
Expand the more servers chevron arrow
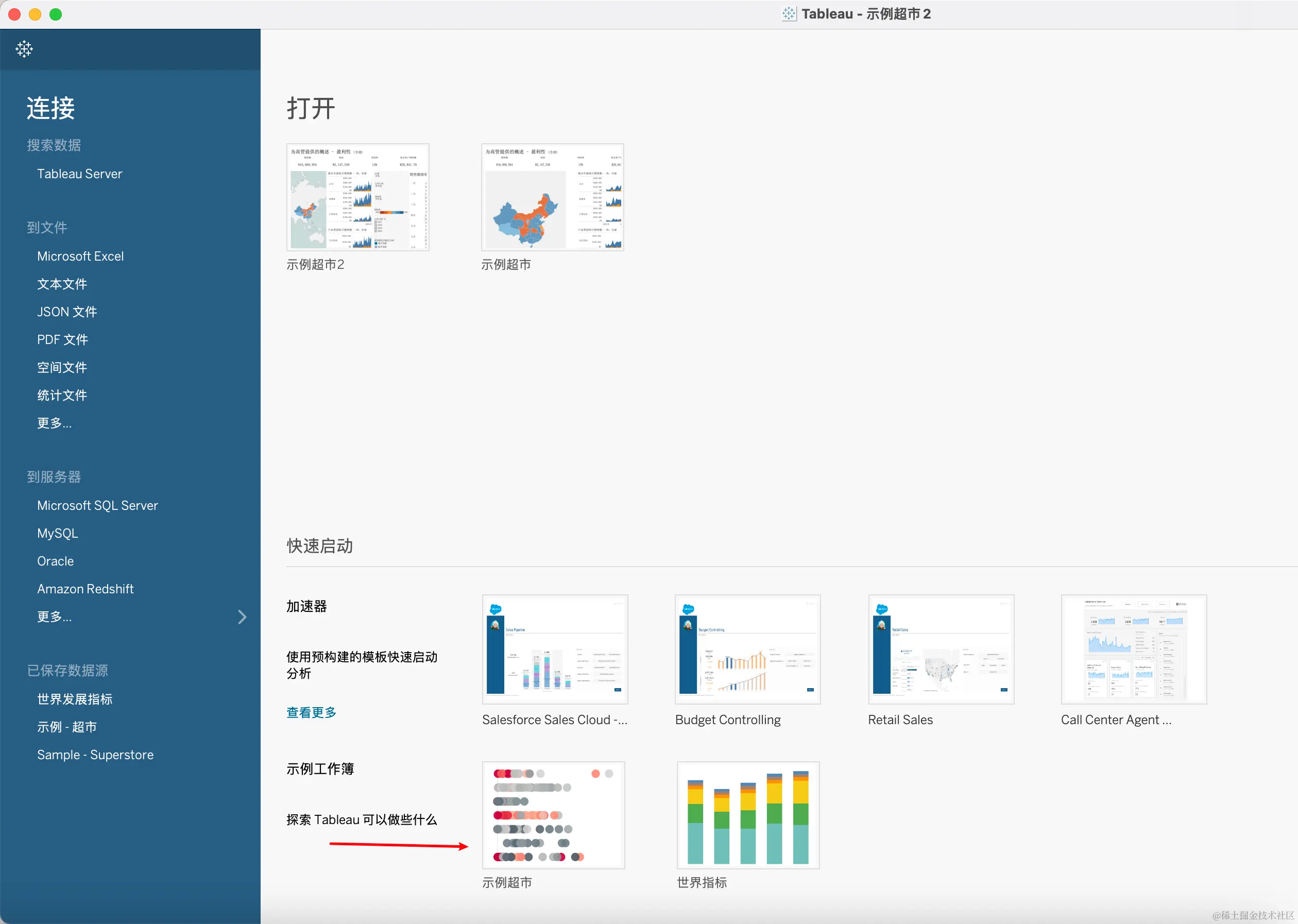[242, 617]
